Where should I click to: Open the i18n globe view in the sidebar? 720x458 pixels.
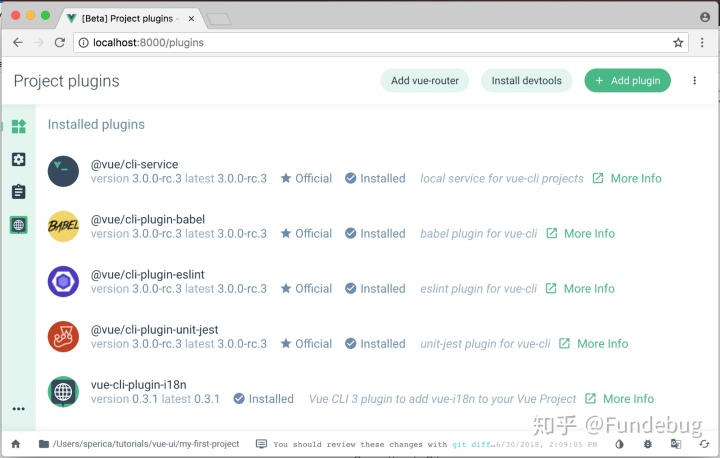pos(18,225)
